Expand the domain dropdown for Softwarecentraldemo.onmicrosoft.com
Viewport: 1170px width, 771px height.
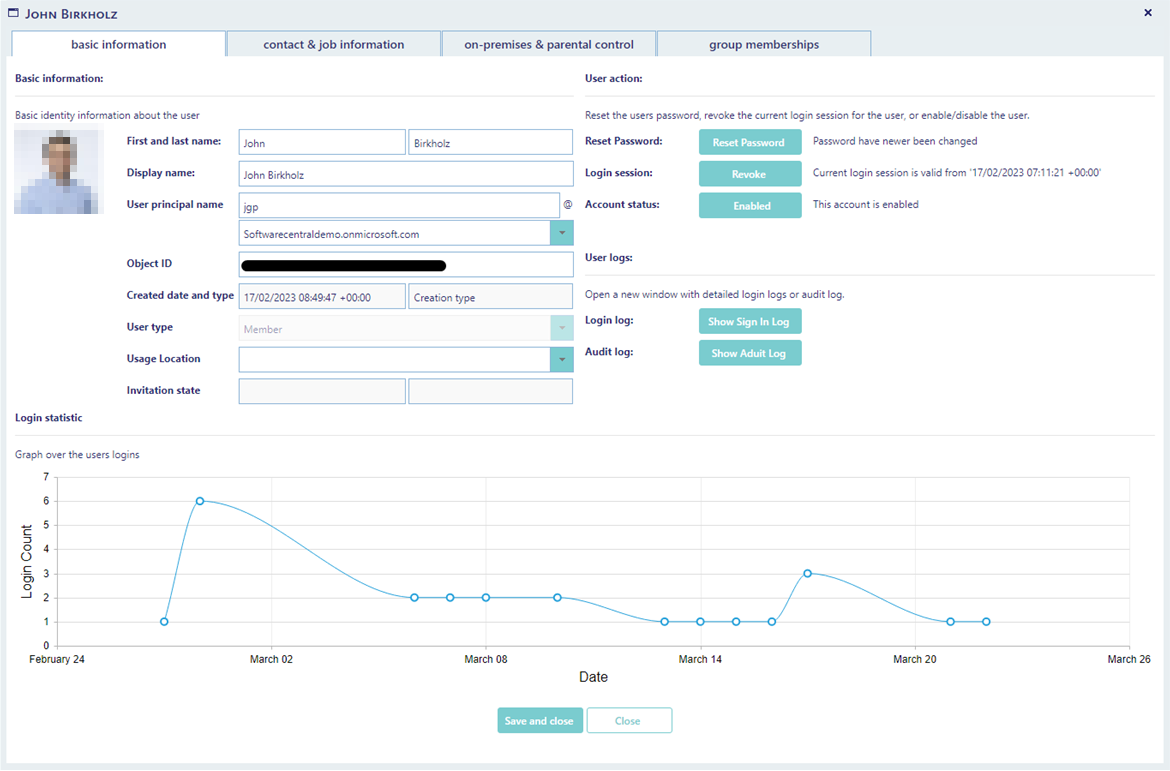(562, 233)
